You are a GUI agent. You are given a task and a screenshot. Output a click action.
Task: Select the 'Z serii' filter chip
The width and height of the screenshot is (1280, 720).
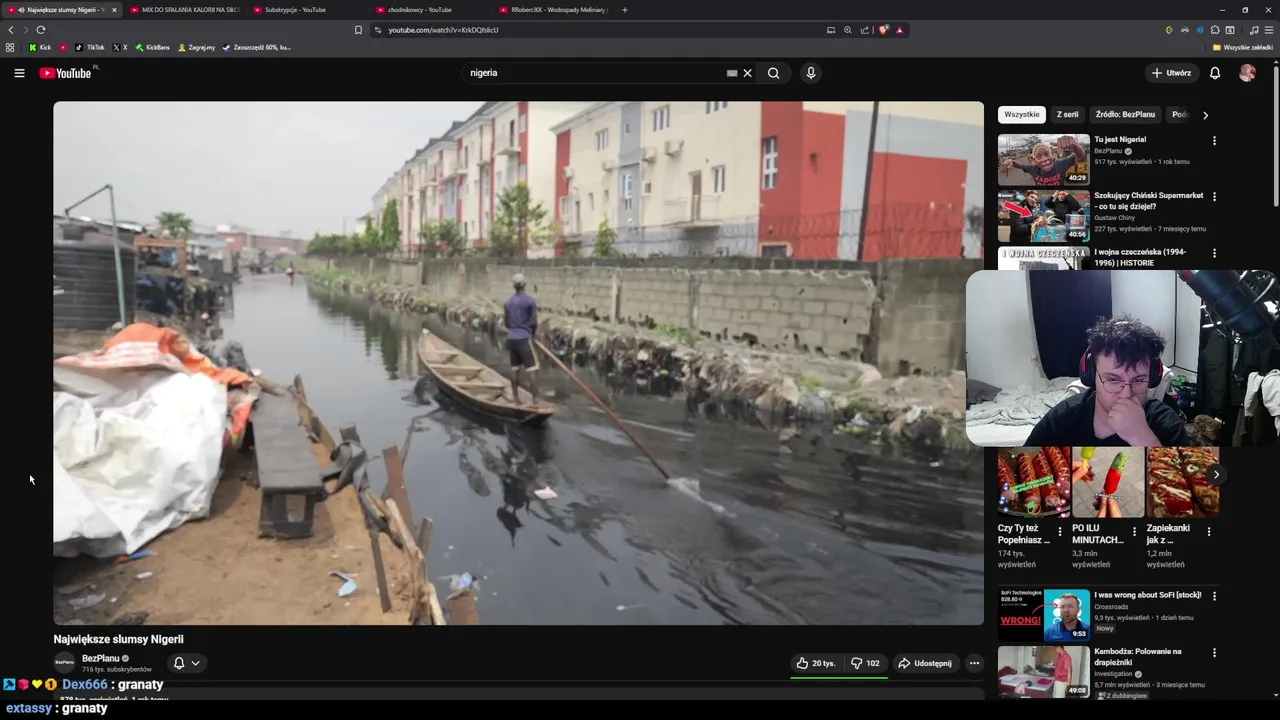(1068, 115)
